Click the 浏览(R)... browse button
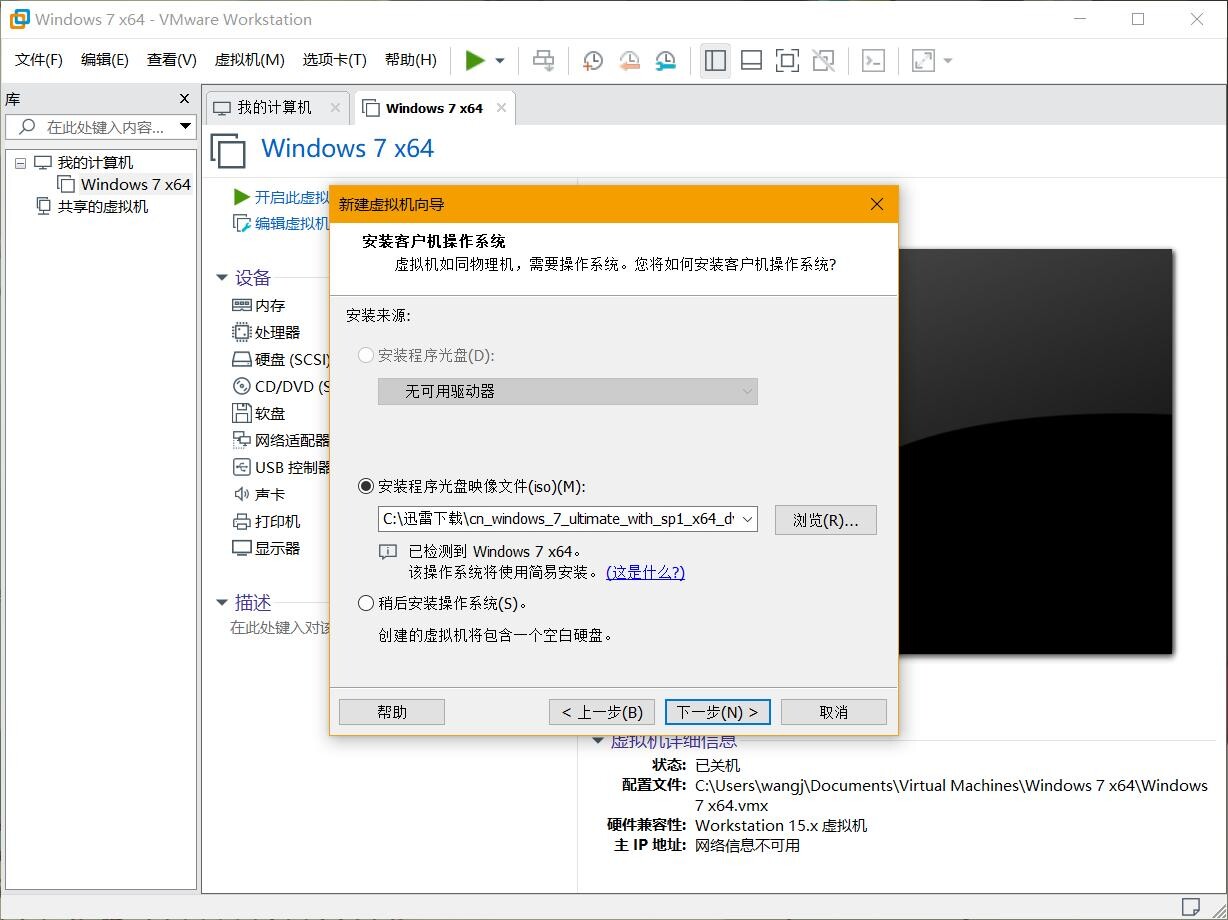1228x920 pixels. (x=826, y=520)
